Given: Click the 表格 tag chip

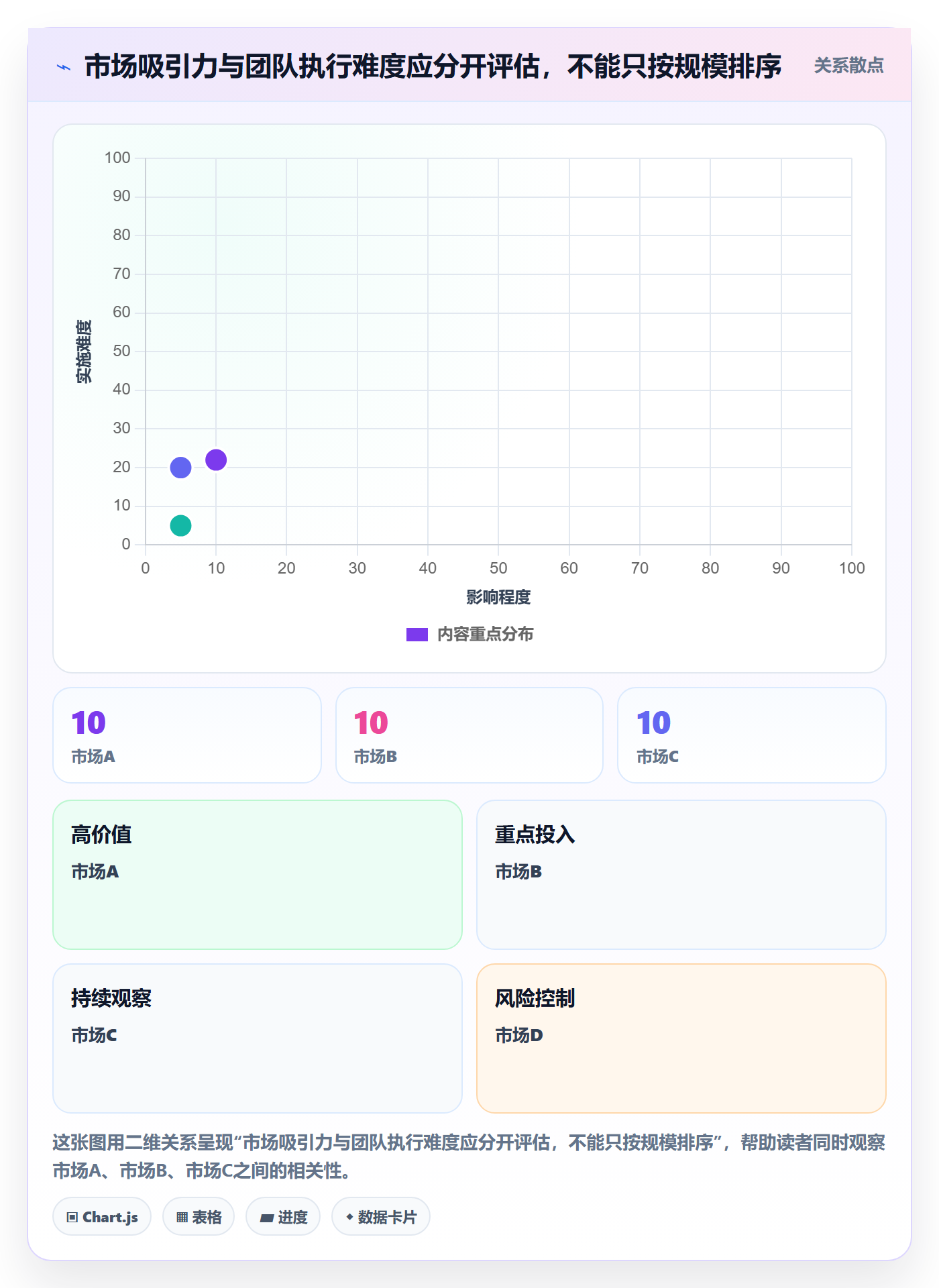Looking at the screenshot, I should click(x=199, y=1217).
